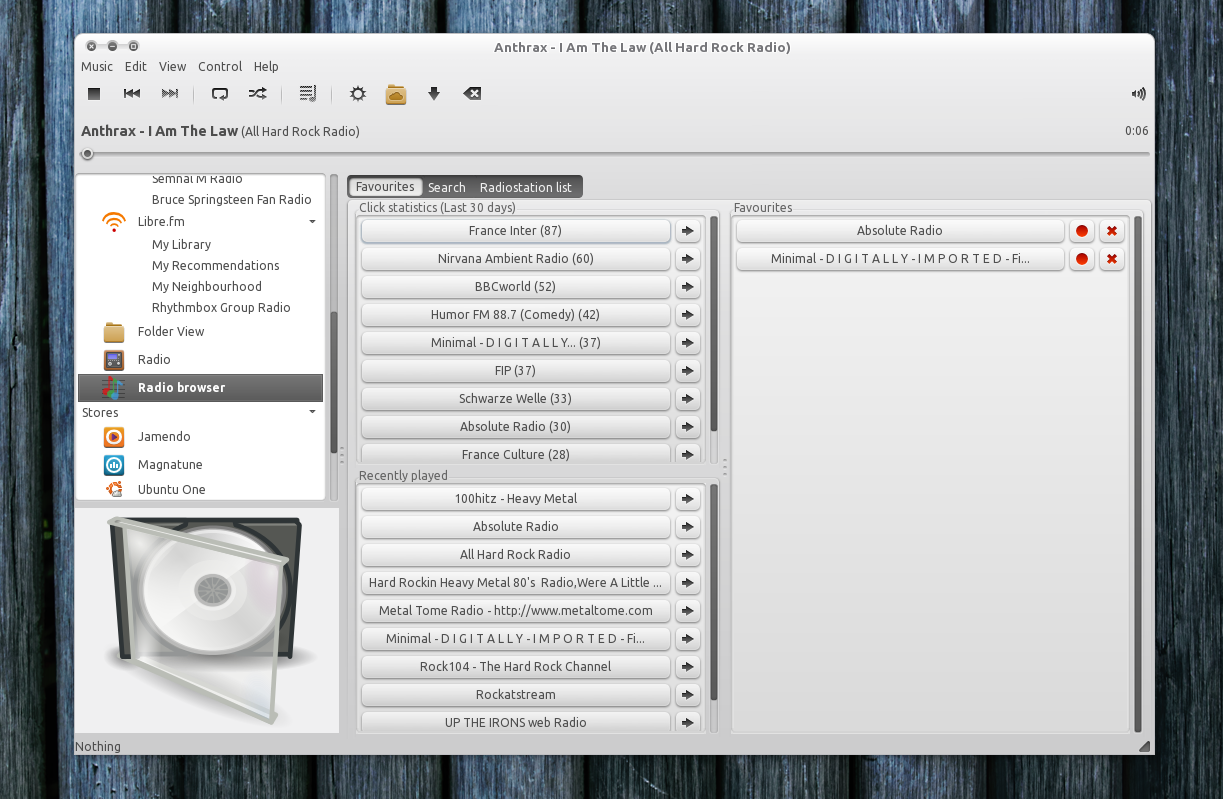The width and height of the screenshot is (1223, 799).
Task: Switch to the Search tab
Action: [447, 187]
